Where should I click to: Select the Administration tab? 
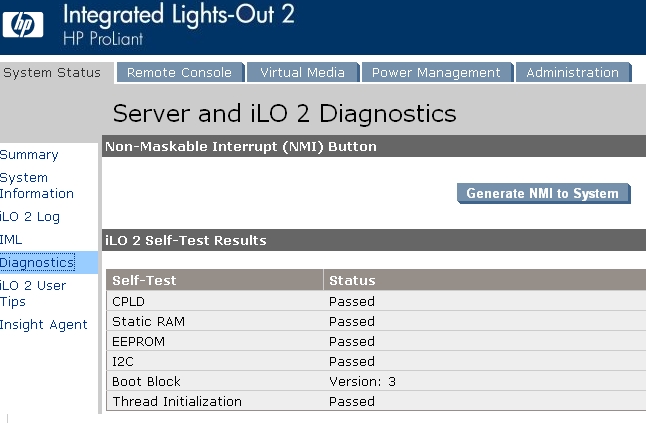coord(573,72)
